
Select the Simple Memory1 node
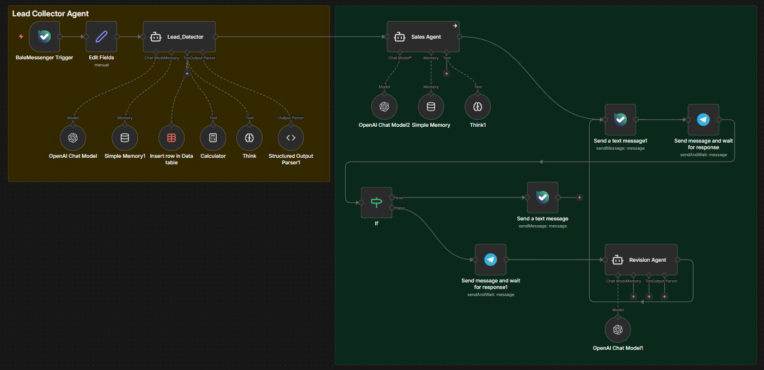[125, 138]
